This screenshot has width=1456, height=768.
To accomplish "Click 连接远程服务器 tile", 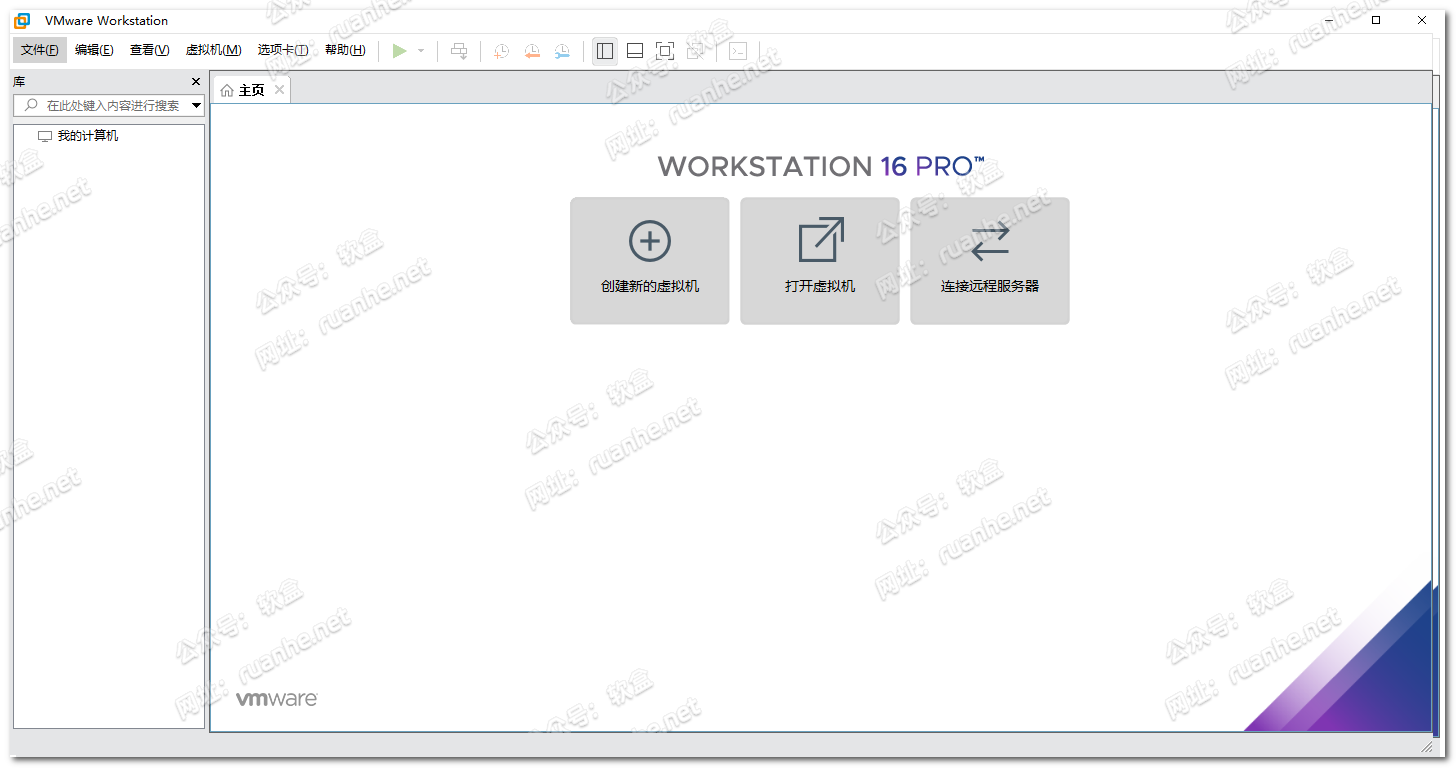I will coord(990,260).
